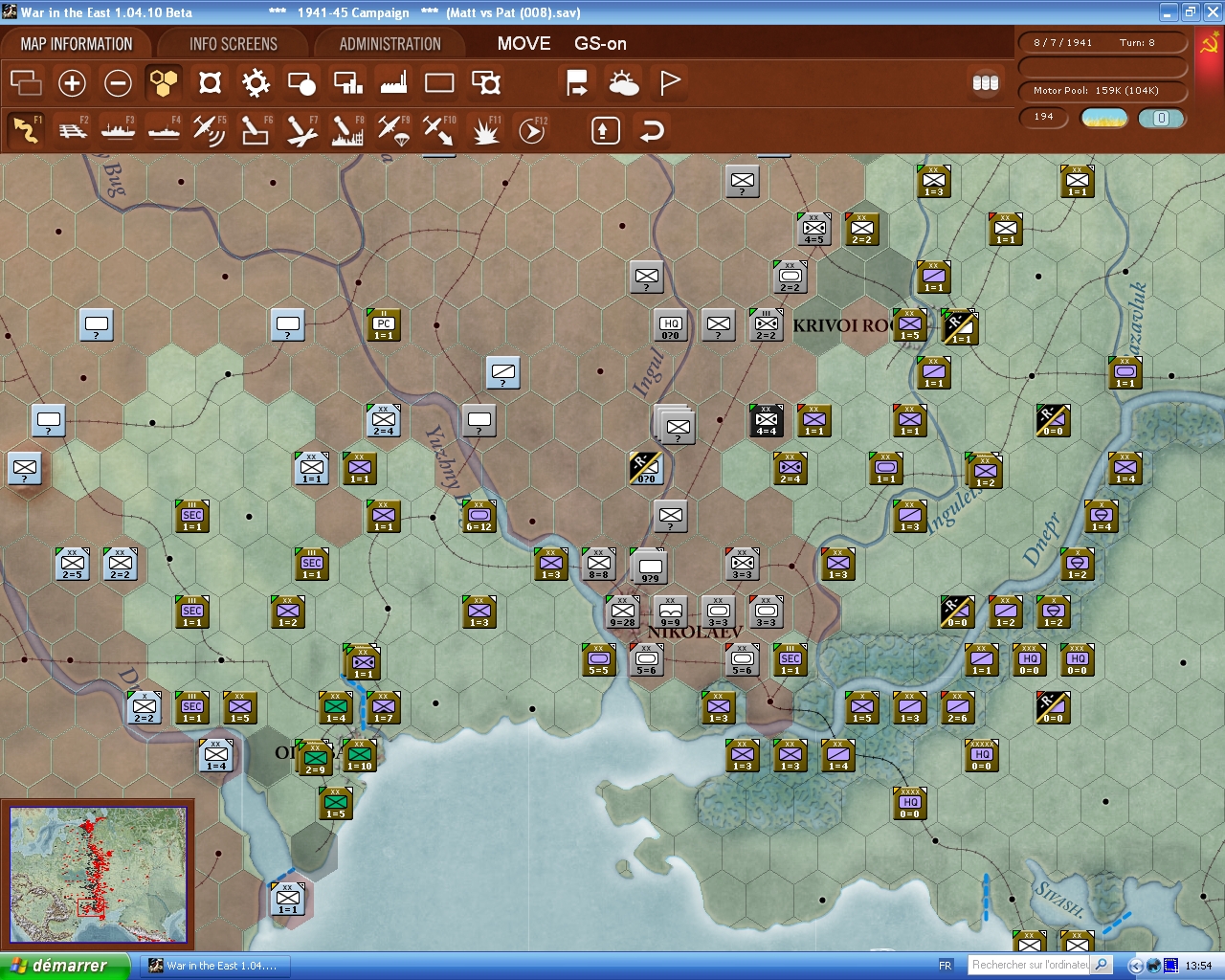
Task: Click the three barrels icon
Action: 986,83
